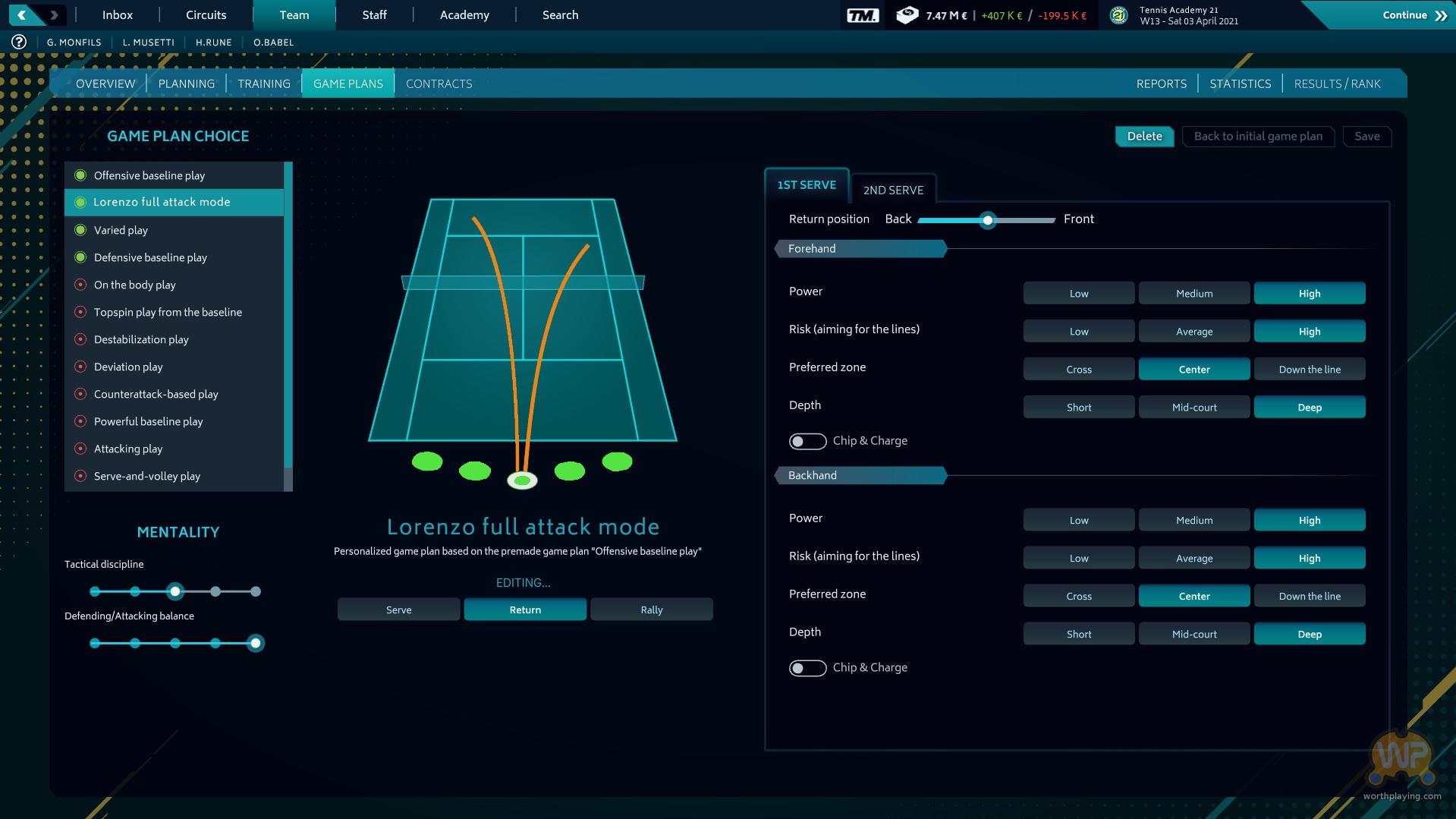Collapse the Backhand section header
Viewport: 1456px width, 819px height.
[x=860, y=475]
